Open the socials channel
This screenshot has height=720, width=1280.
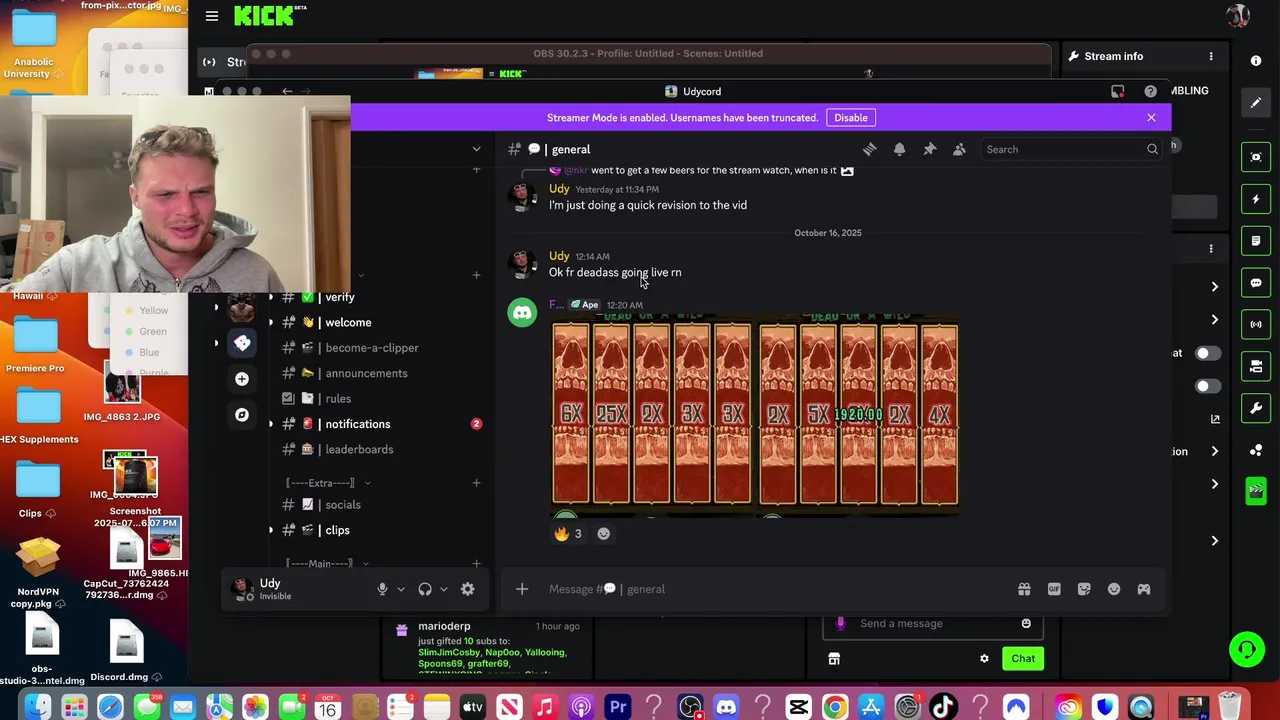tap(378, 505)
